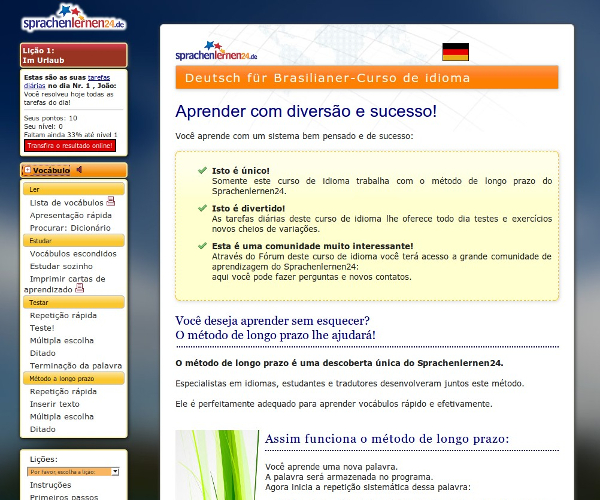Screen dimensions: 600x500
Task: Expand the plus icon beside Vocábulo
Action: tap(27, 170)
